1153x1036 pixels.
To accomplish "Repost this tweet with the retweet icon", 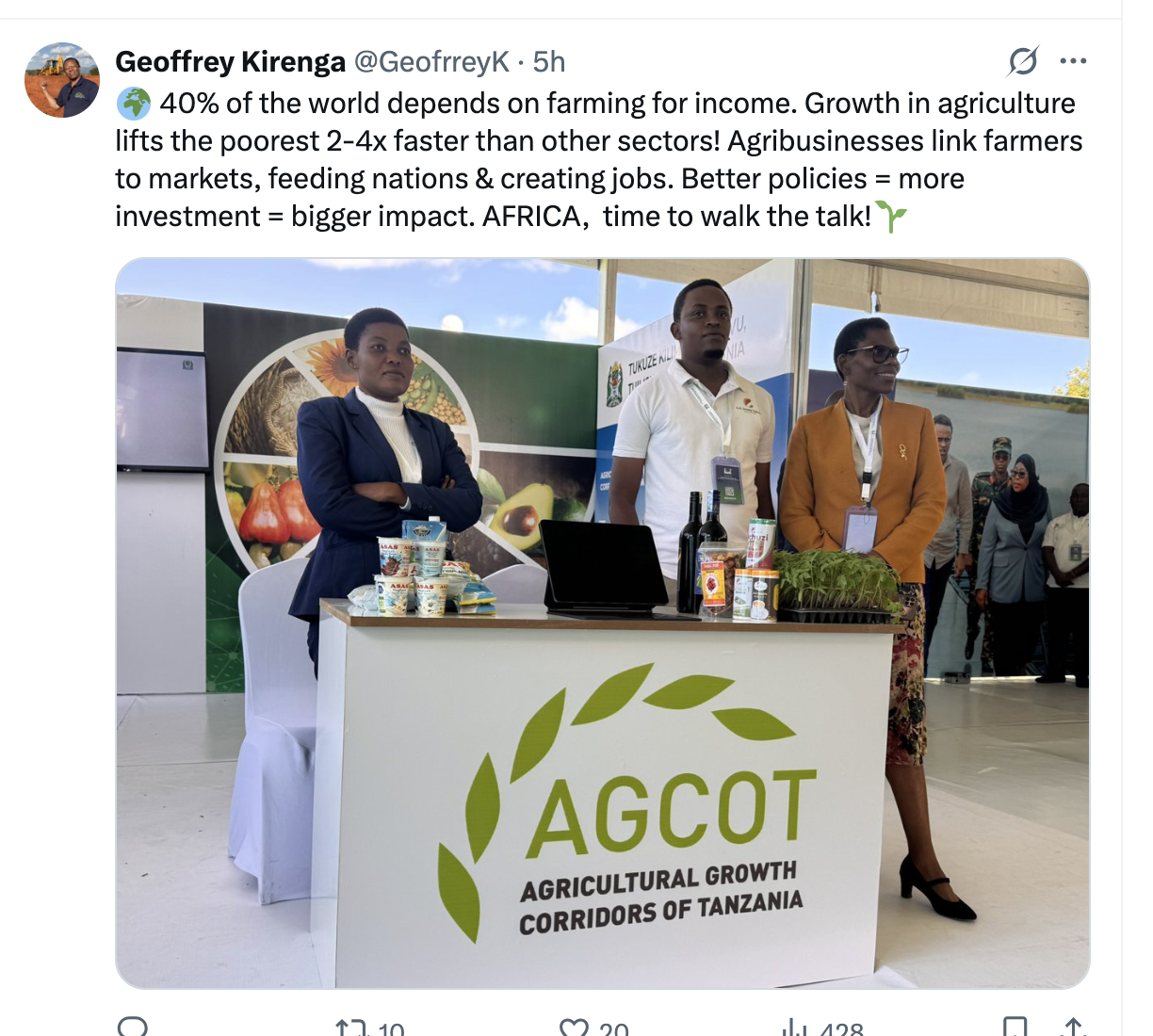I will pos(350,1028).
